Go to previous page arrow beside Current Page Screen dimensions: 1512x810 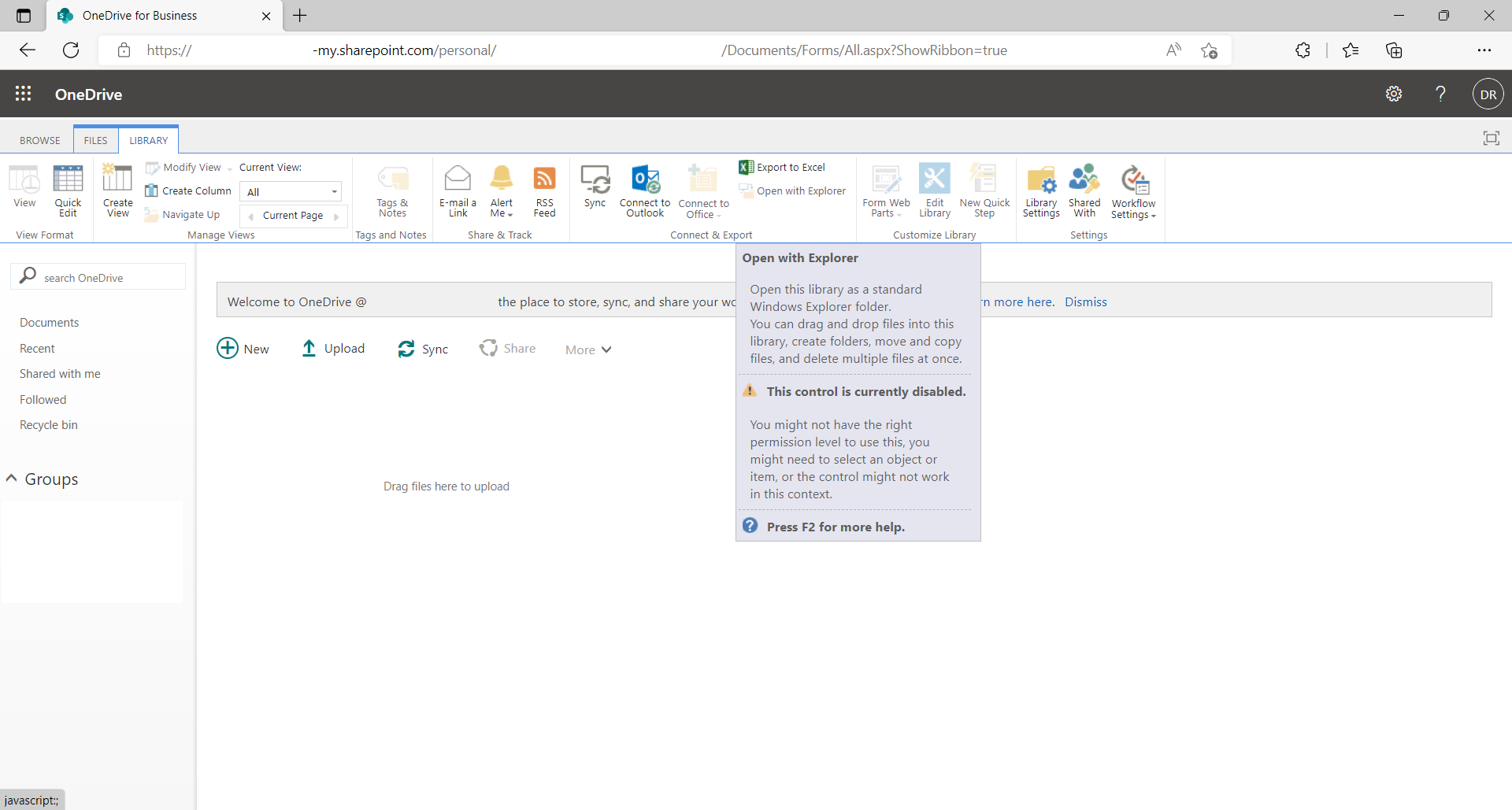pyautogui.click(x=250, y=216)
